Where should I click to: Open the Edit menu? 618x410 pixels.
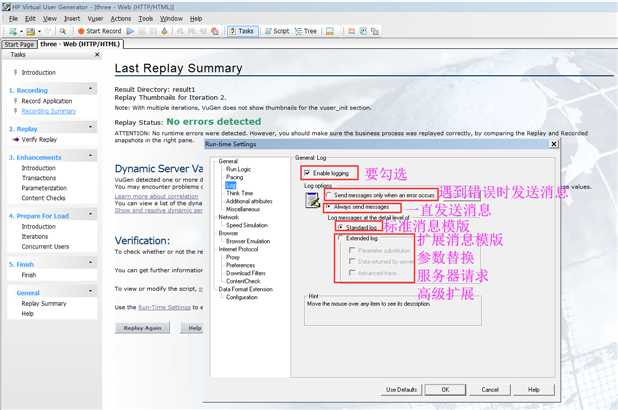pos(30,19)
